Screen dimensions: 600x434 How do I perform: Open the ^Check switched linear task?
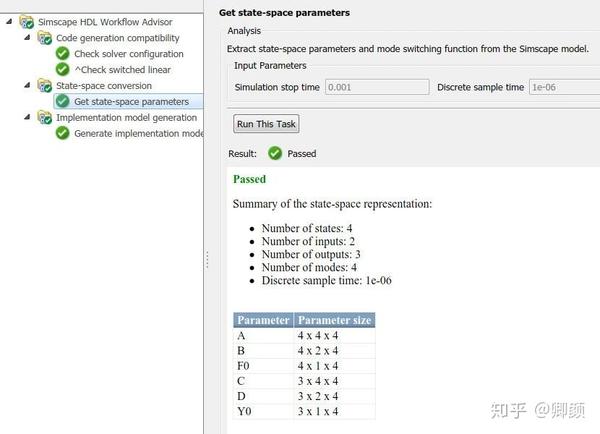click(122, 69)
